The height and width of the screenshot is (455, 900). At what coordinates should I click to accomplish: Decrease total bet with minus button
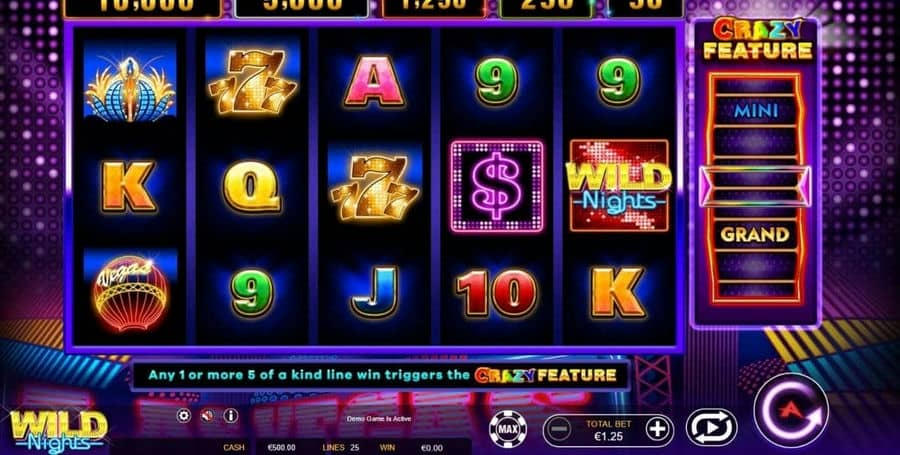558,429
